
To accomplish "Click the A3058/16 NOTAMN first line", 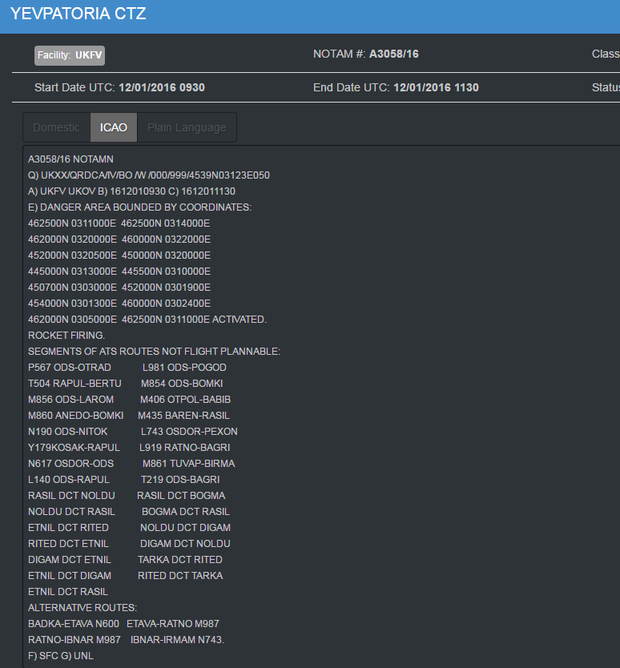I will point(71,159).
